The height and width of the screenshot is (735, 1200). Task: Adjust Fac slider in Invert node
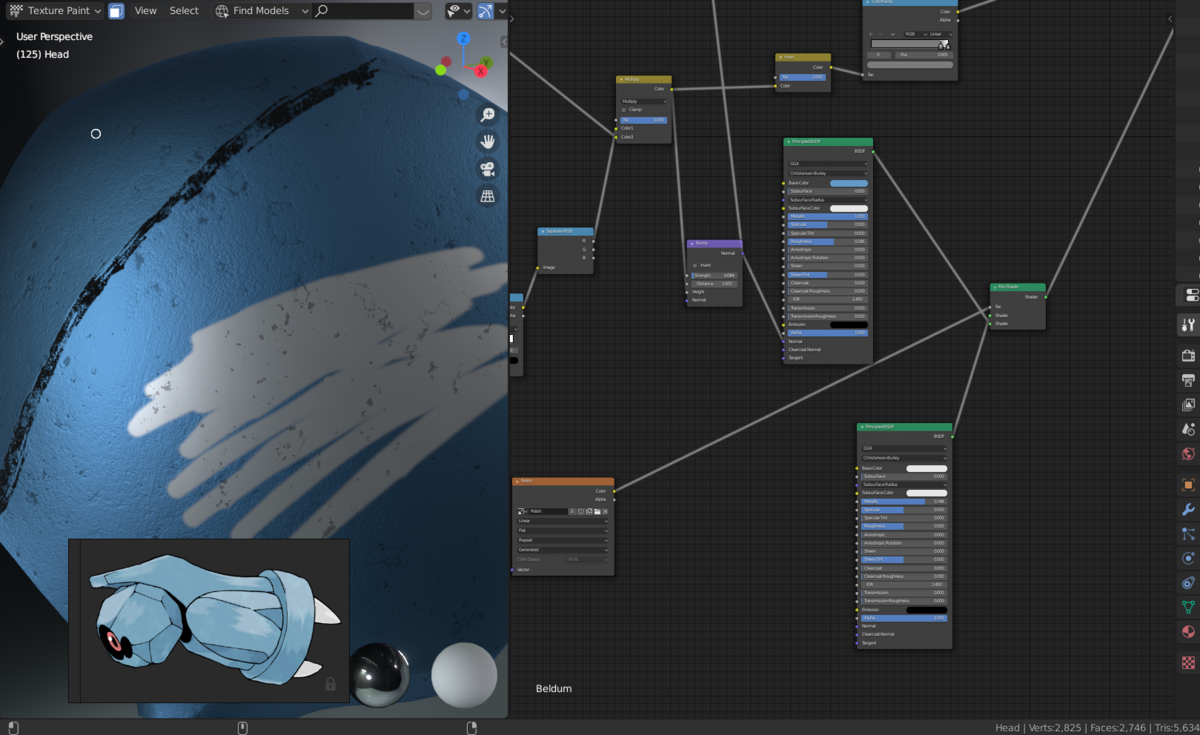803,77
